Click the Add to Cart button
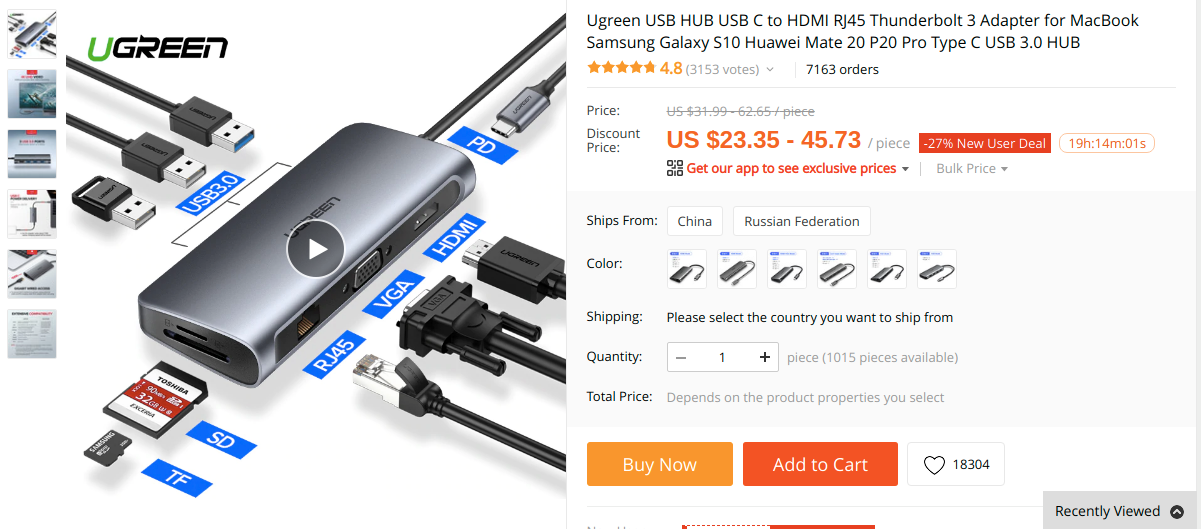Viewport: 1201px width, 529px height. click(x=820, y=464)
